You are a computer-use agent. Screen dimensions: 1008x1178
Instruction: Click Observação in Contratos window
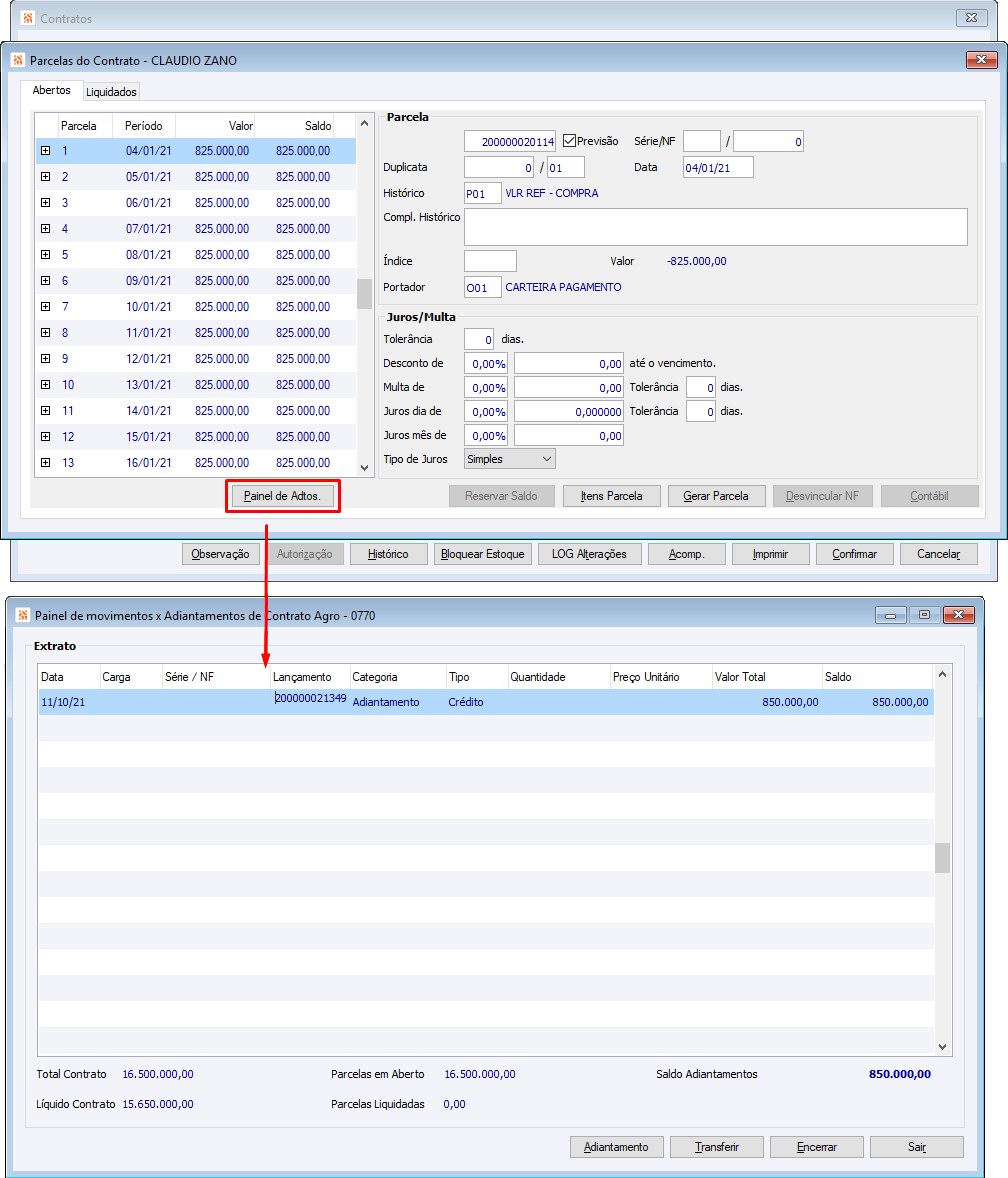pyautogui.click(x=221, y=554)
